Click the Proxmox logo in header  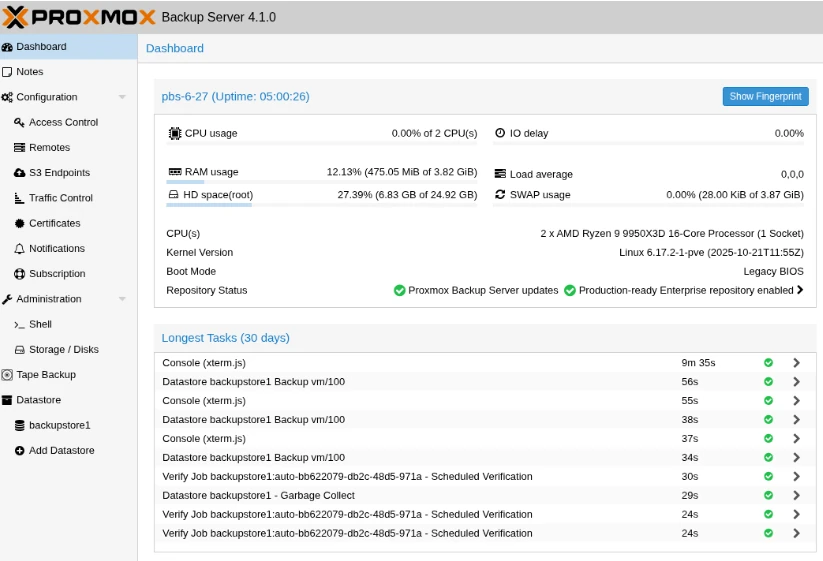tap(78, 16)
